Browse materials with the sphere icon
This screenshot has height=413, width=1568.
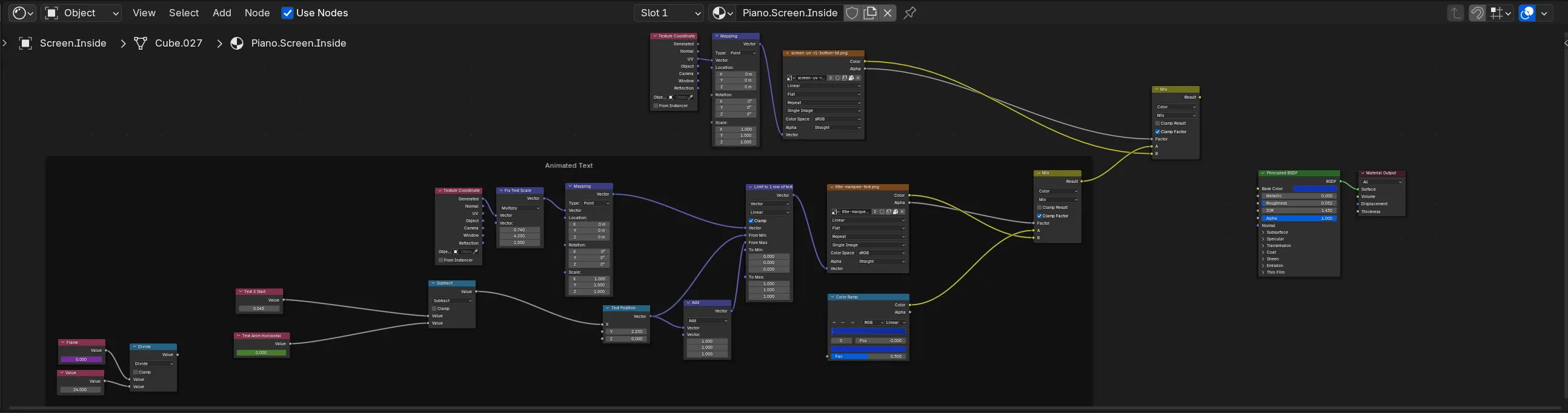point(722,13)
